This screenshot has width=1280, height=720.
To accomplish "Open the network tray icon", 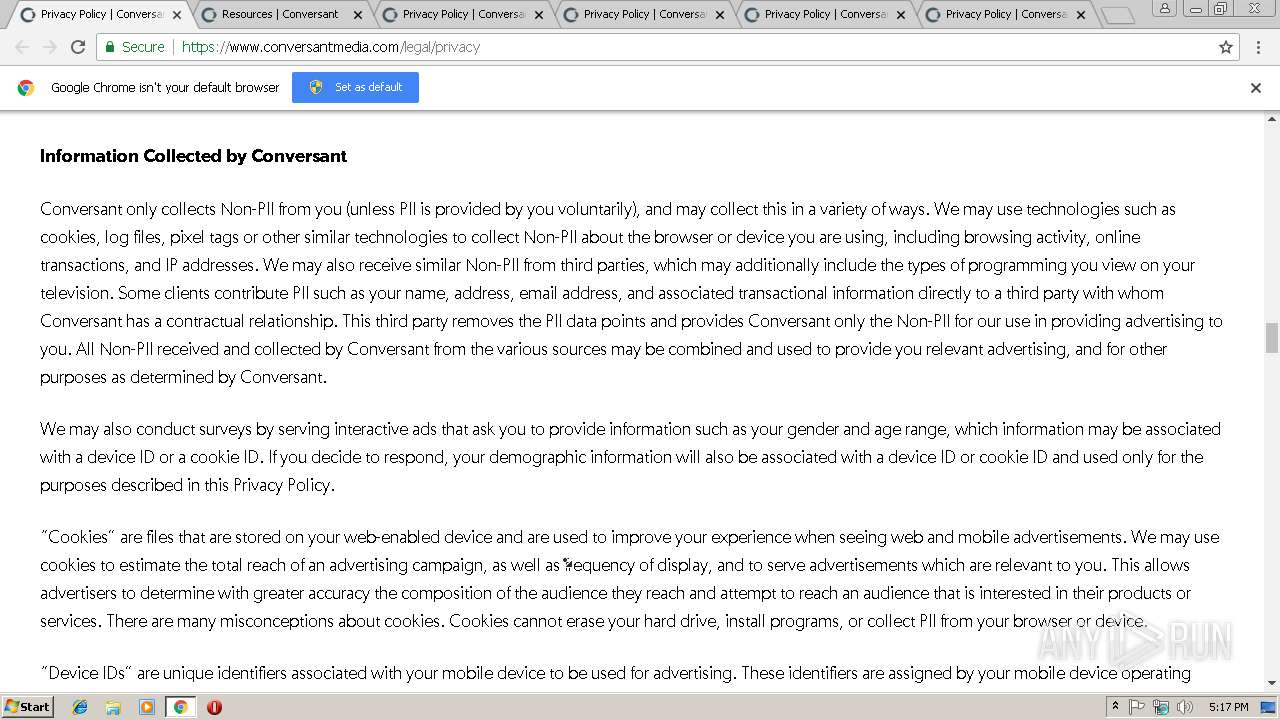I will pos(1159,706).
